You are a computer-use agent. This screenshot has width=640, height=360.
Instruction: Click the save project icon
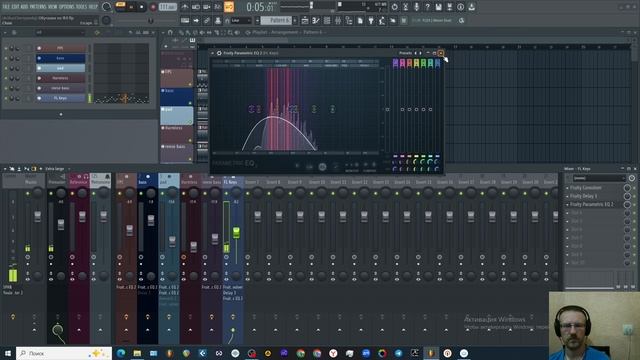coord(438,7)
